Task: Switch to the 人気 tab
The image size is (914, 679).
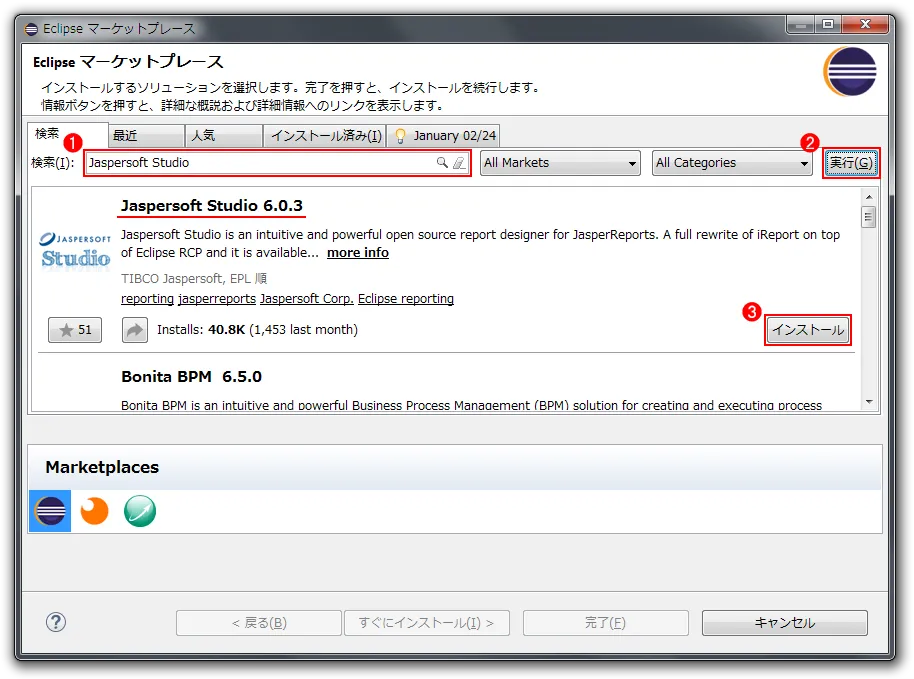Action: pos(224,136)
